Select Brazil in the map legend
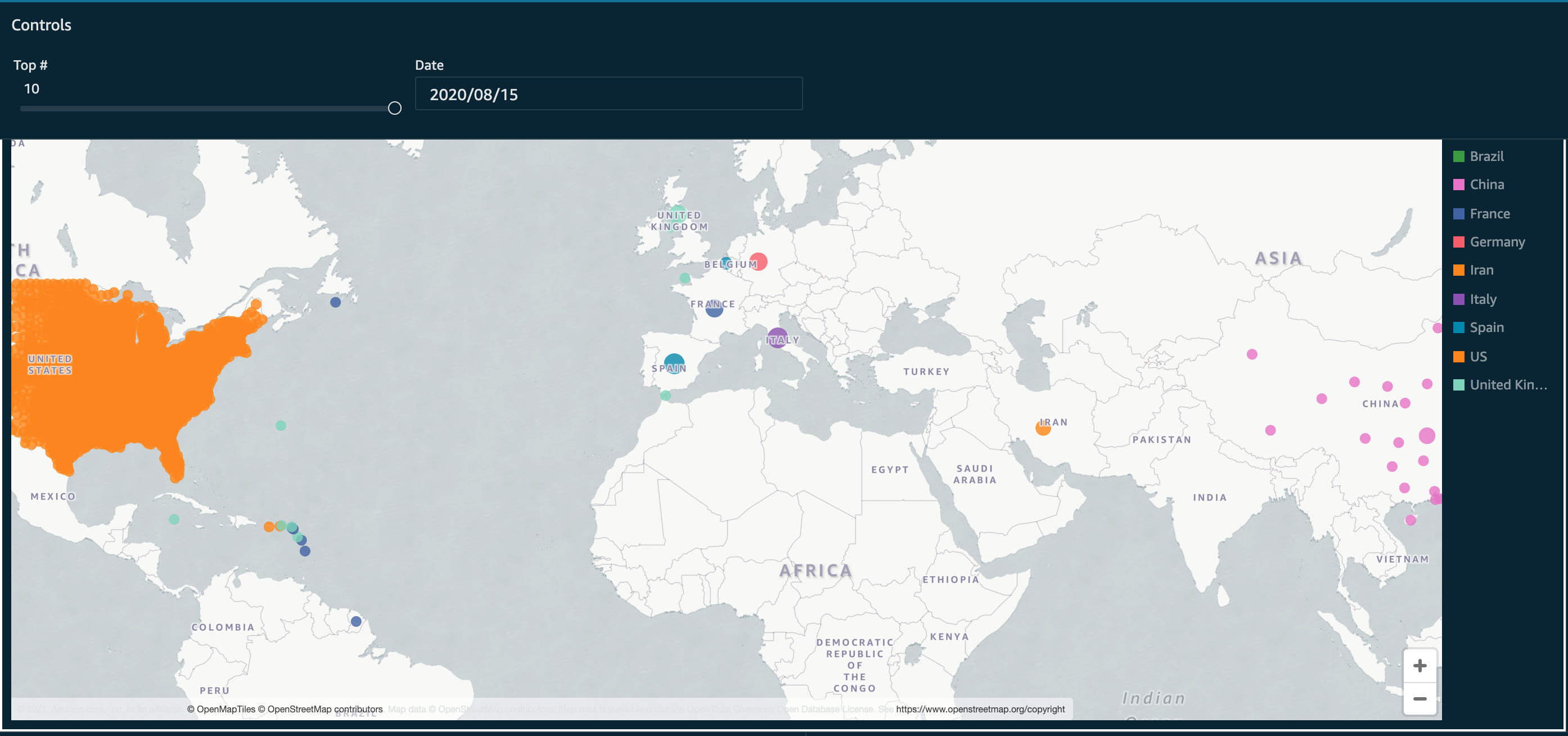This screenshot has height=736, width=1568. pos(1486,156)
